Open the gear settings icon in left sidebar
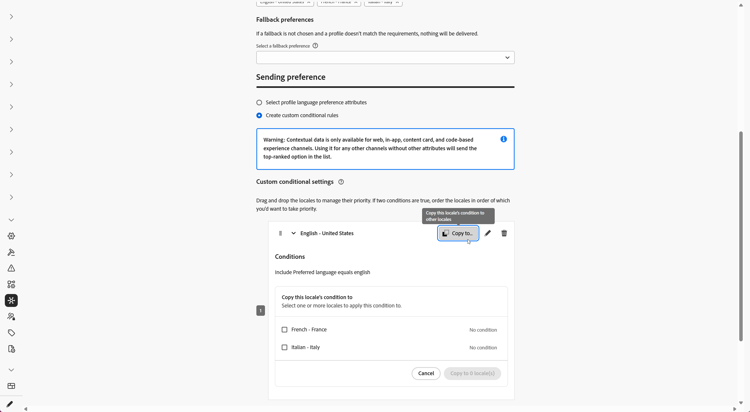Viewport: 750px width, 412px height. tap(11, 236)
